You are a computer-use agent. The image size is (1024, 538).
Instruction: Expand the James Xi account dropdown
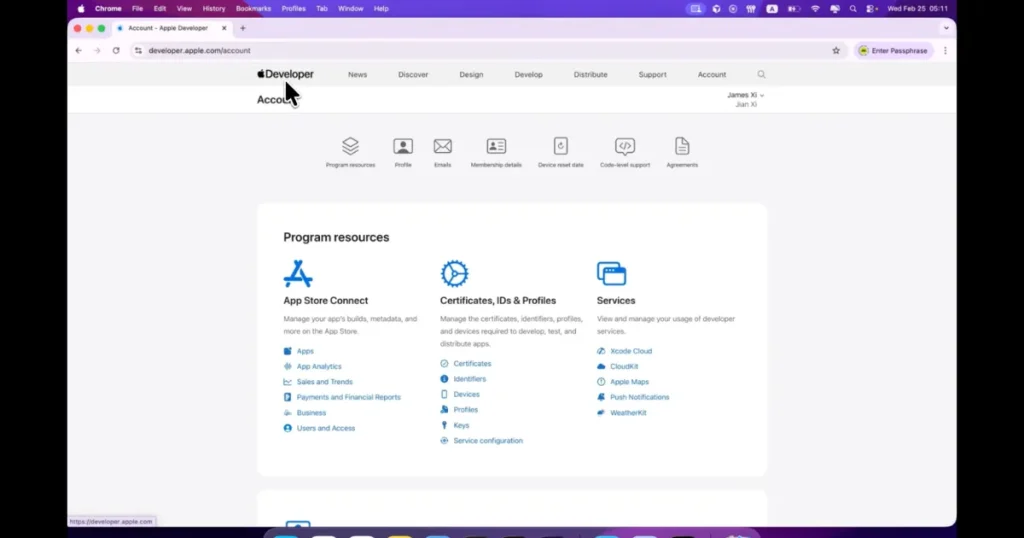pos(746,95)
